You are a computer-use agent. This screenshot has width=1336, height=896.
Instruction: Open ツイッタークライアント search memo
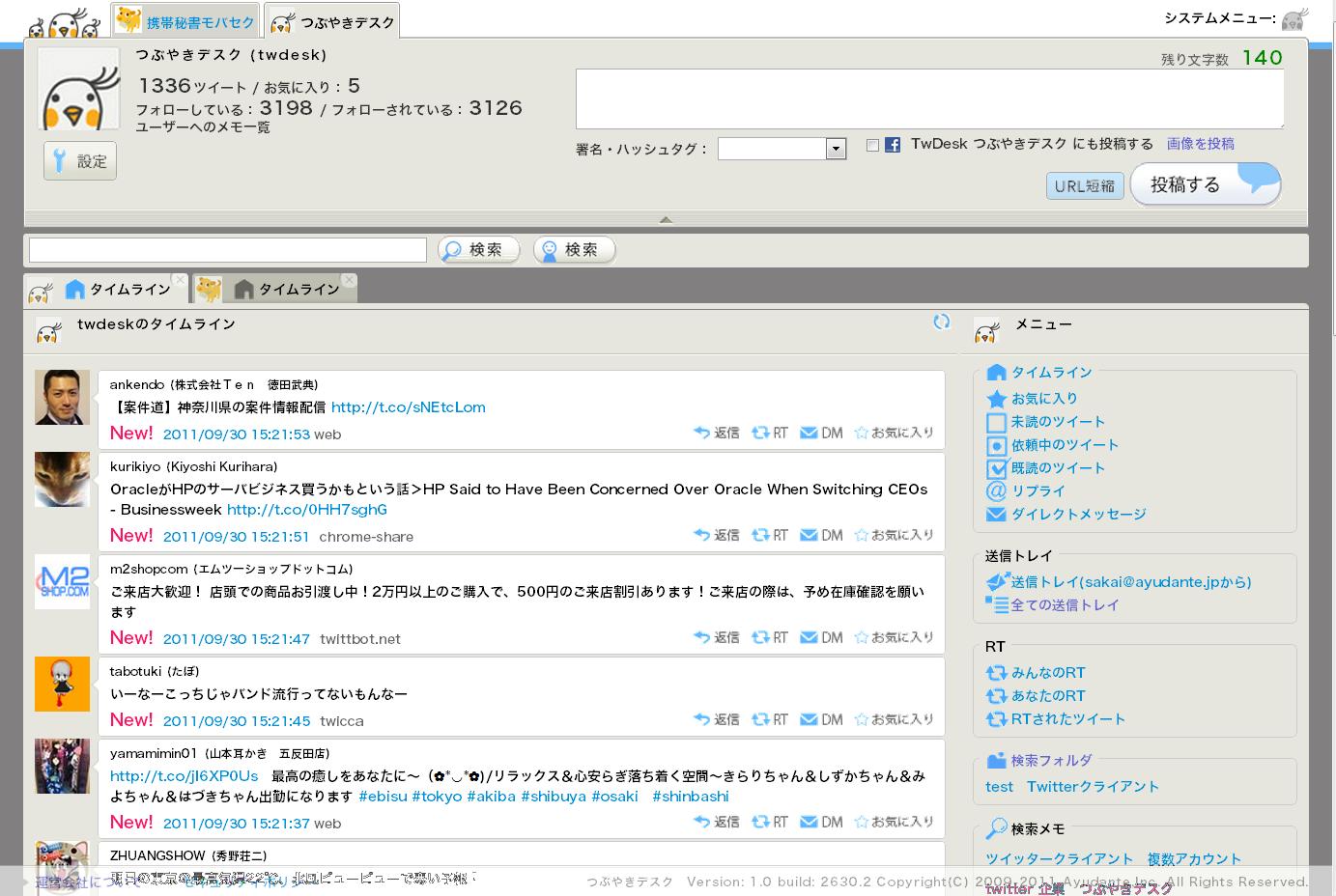[1059, 859]
